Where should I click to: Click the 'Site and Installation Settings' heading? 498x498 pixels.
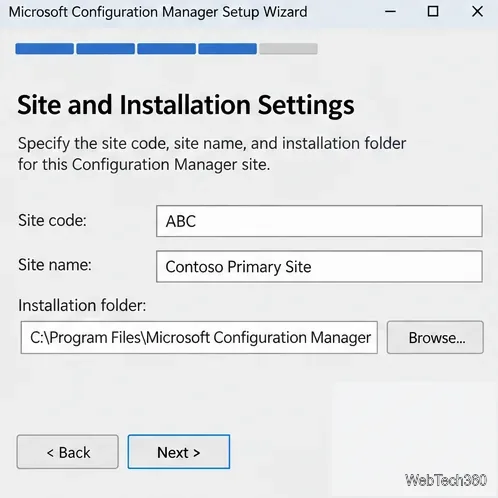[x=186, y=105]
